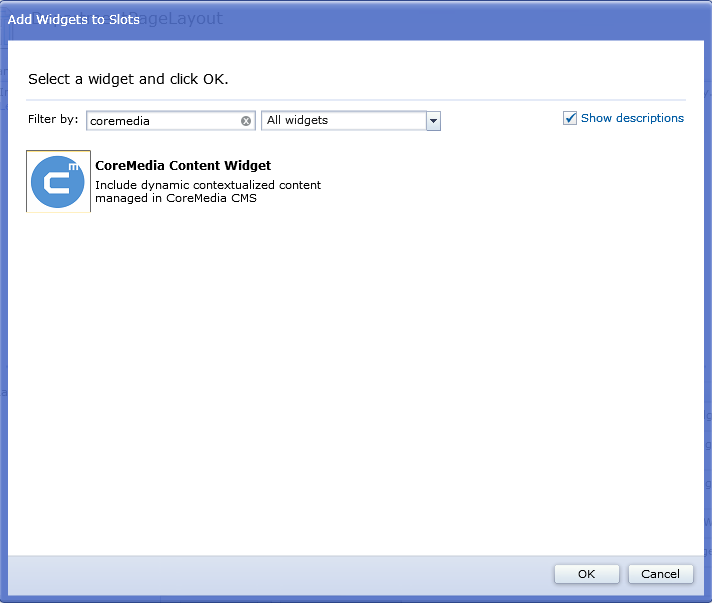Select the CoreMedia Content Widget title

pyautogui.click(x=183, y=166)
